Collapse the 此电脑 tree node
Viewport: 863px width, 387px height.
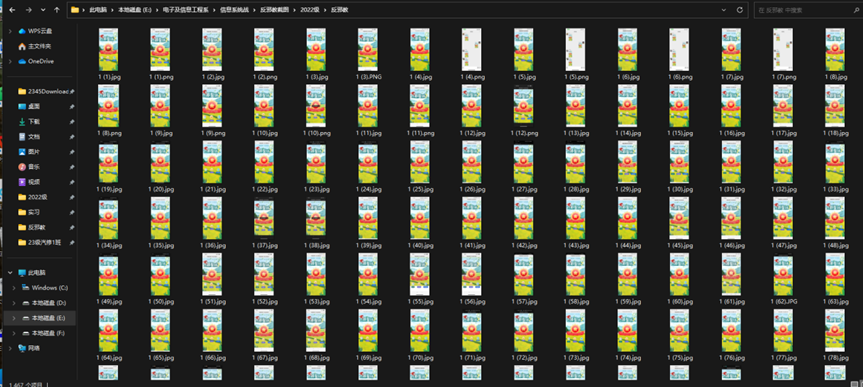point(10,272)
